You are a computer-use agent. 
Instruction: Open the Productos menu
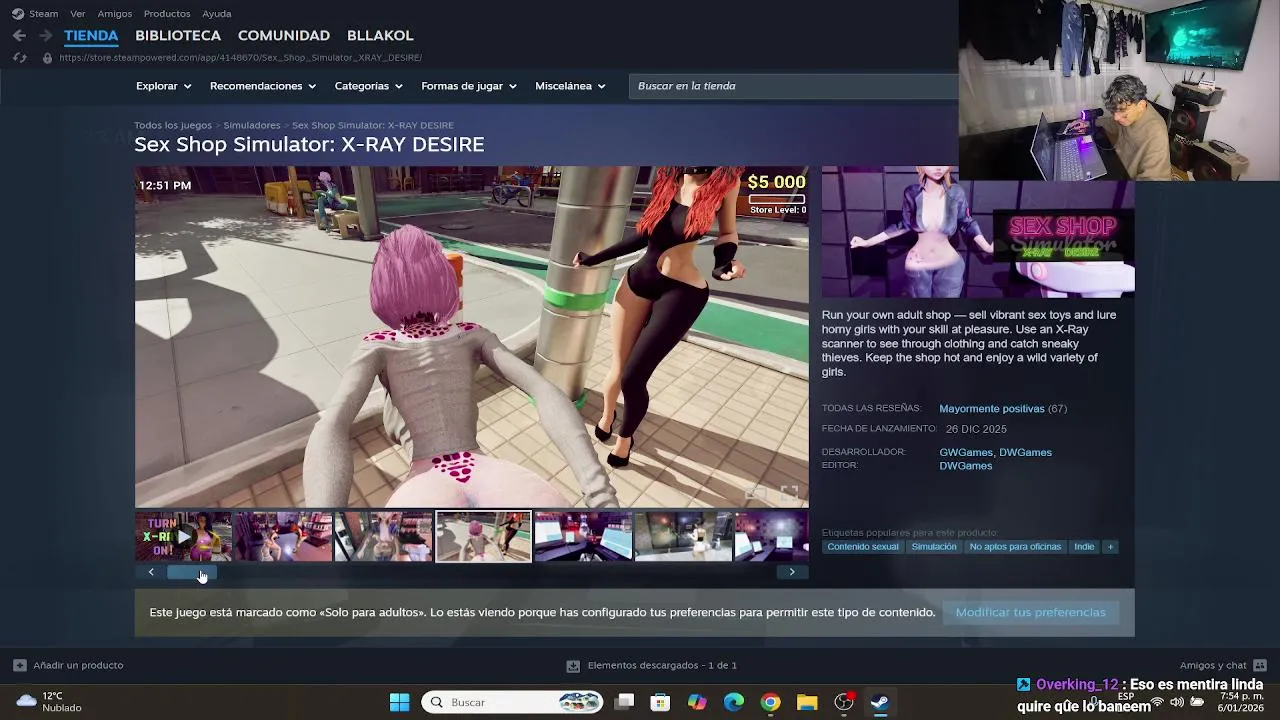pyautogui.click(x=167, y=14)
